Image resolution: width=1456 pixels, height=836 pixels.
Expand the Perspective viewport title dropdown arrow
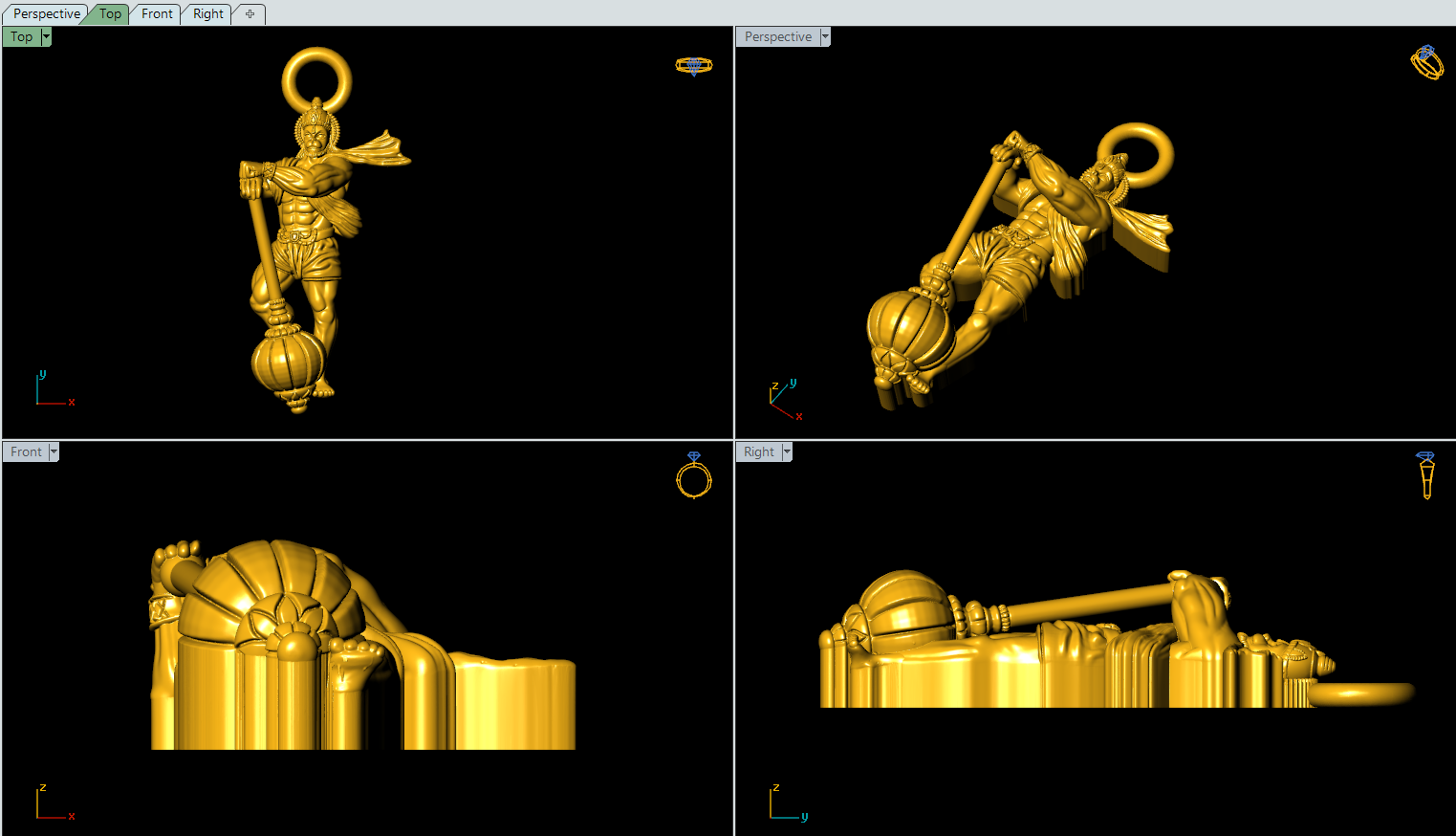pyautogui.click(x=825, y=37)
